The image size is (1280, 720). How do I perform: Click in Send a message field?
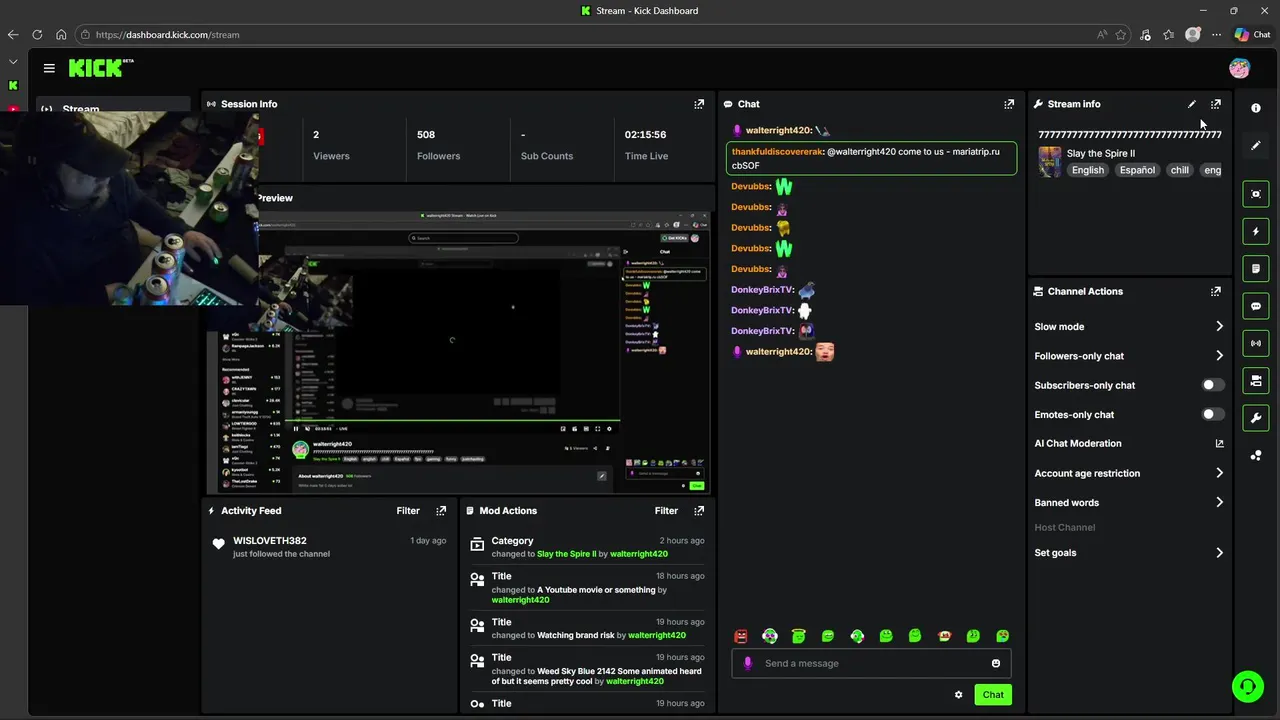871,664
